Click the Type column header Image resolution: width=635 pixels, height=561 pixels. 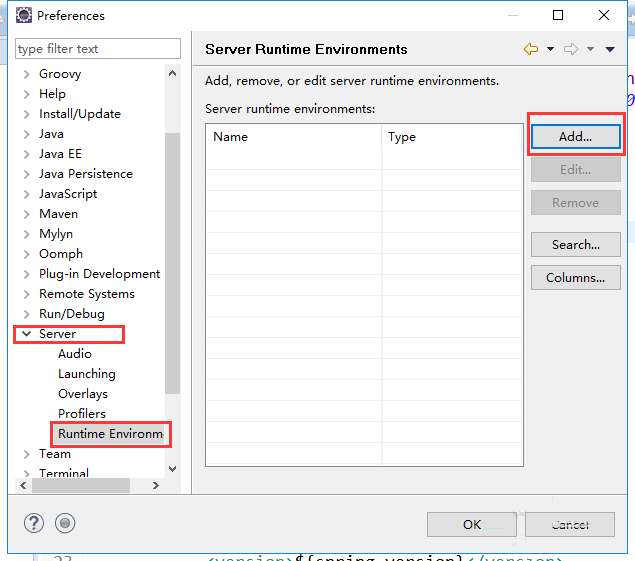pos(452,137)
